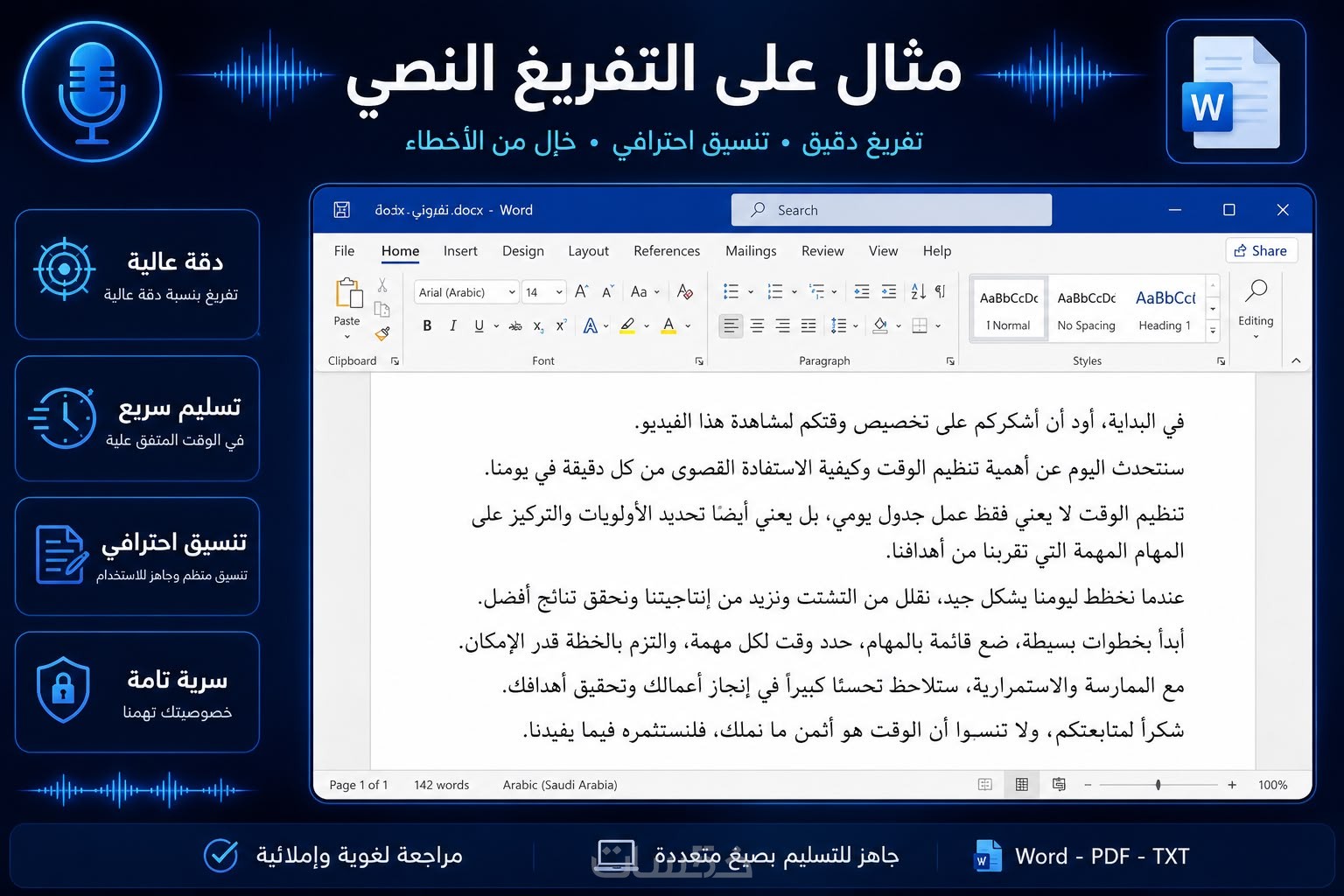The height and width of the screenshot is (896, 1344).
Task: Expand the Styles gallery More button
Action: [x=1213, y=331]
